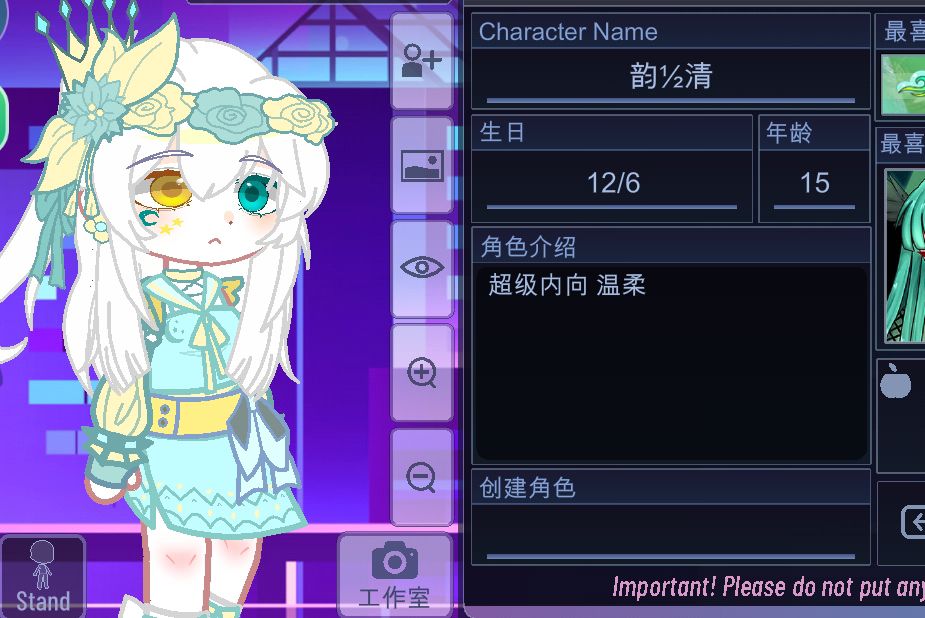Click the 角色介绍 description text box
925x618 pixels.
pyautogui.click(x=671, y=363)
